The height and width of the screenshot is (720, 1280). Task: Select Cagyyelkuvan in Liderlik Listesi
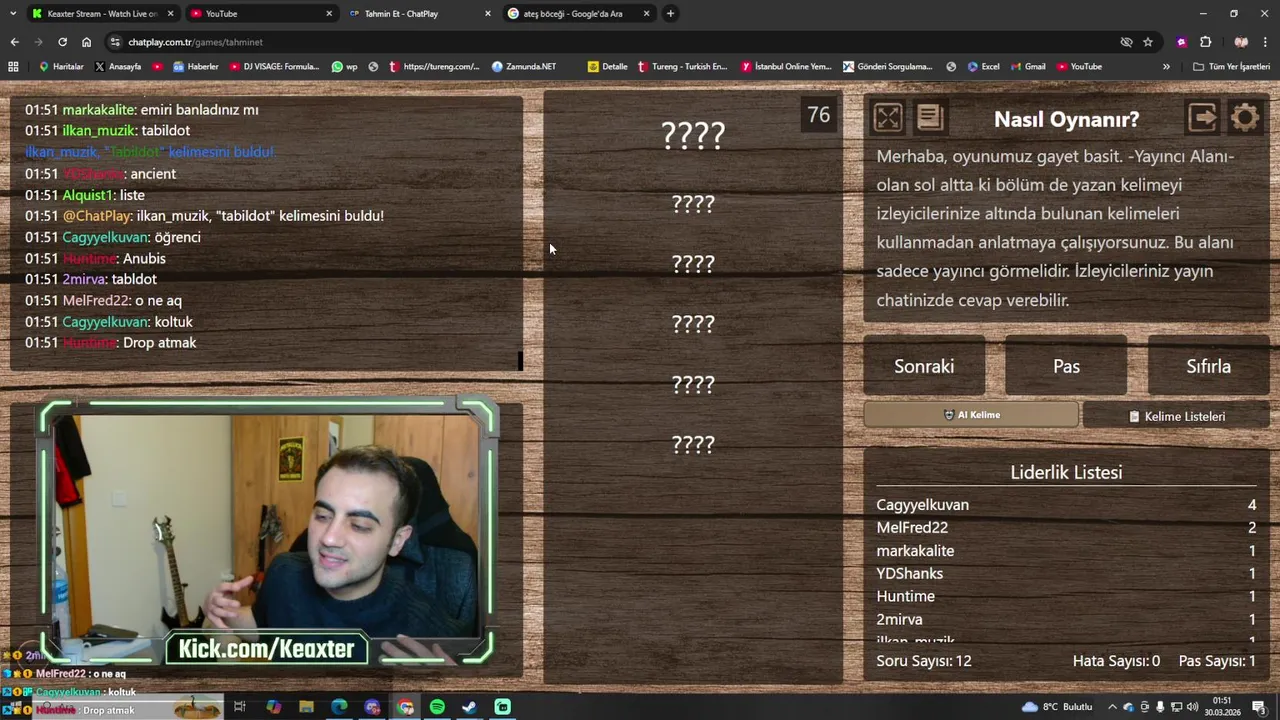point(1066,505)
